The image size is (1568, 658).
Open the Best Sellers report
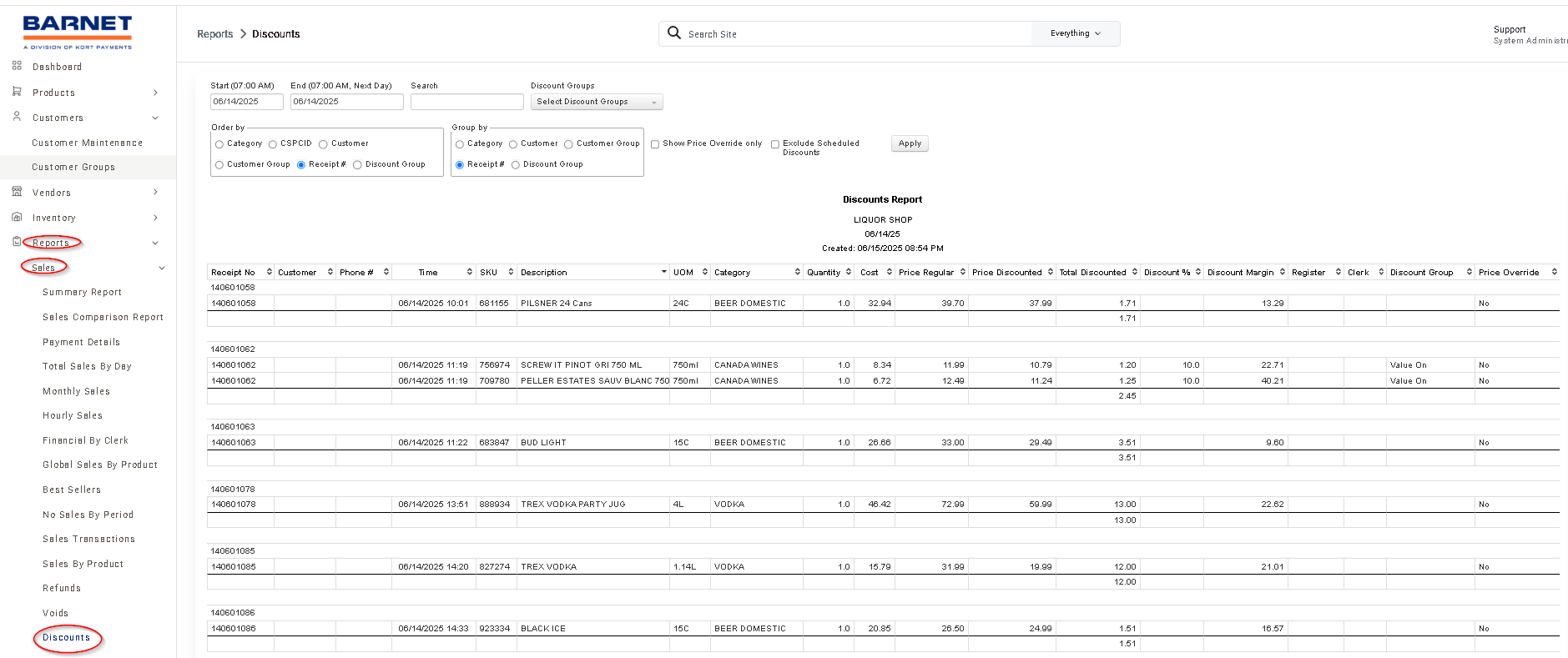(72, 490)
